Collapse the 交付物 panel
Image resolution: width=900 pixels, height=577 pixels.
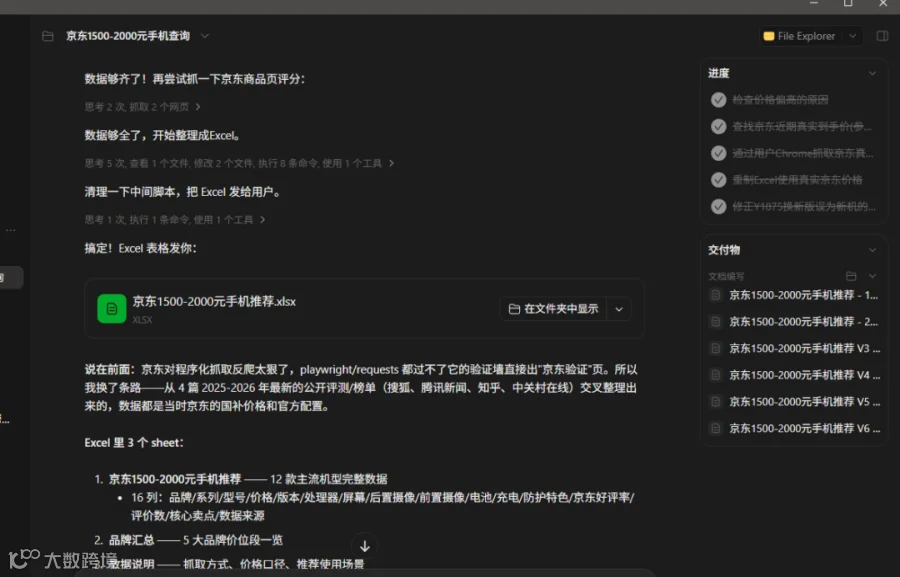coord(872,250)
